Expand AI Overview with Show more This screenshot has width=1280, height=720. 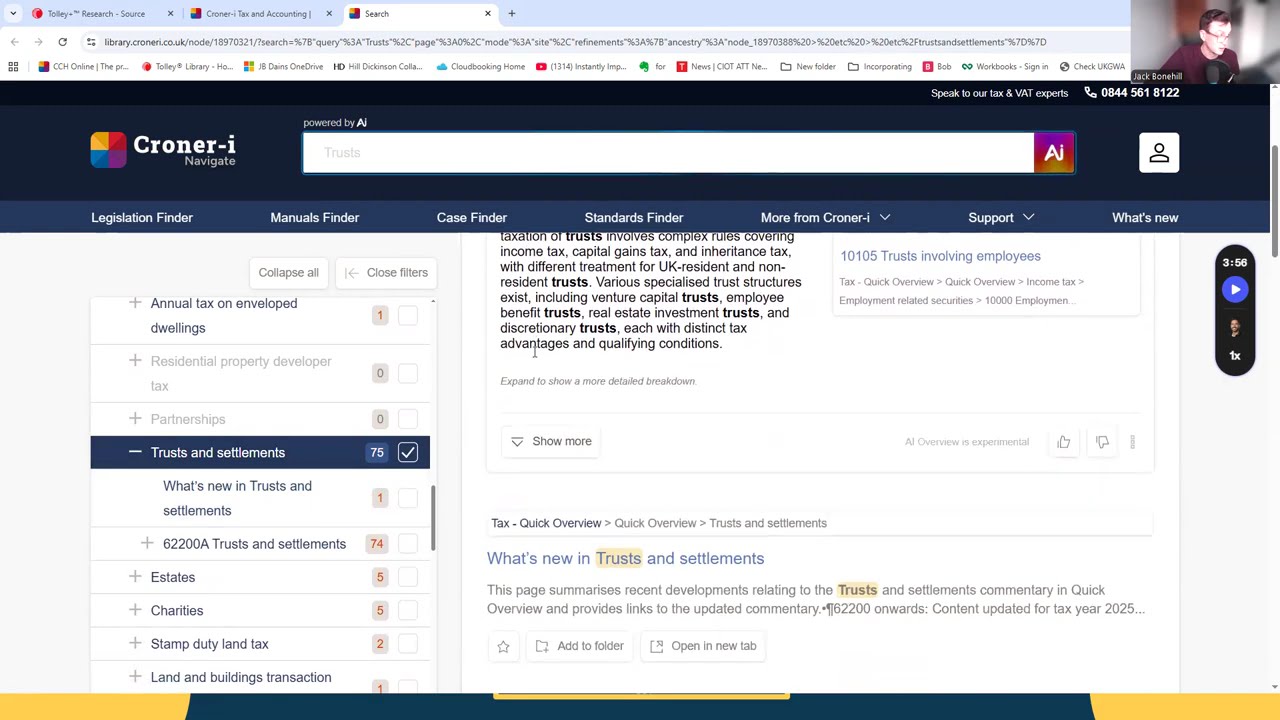pos(552,441)
